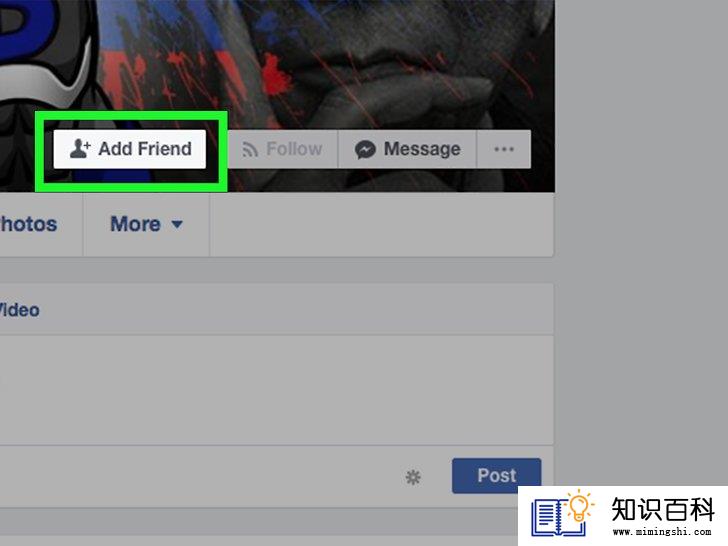The width and height of the screenshot is (728, 546).
Task: Click the empty area right of More tab
Action: (x=381, y=224)
